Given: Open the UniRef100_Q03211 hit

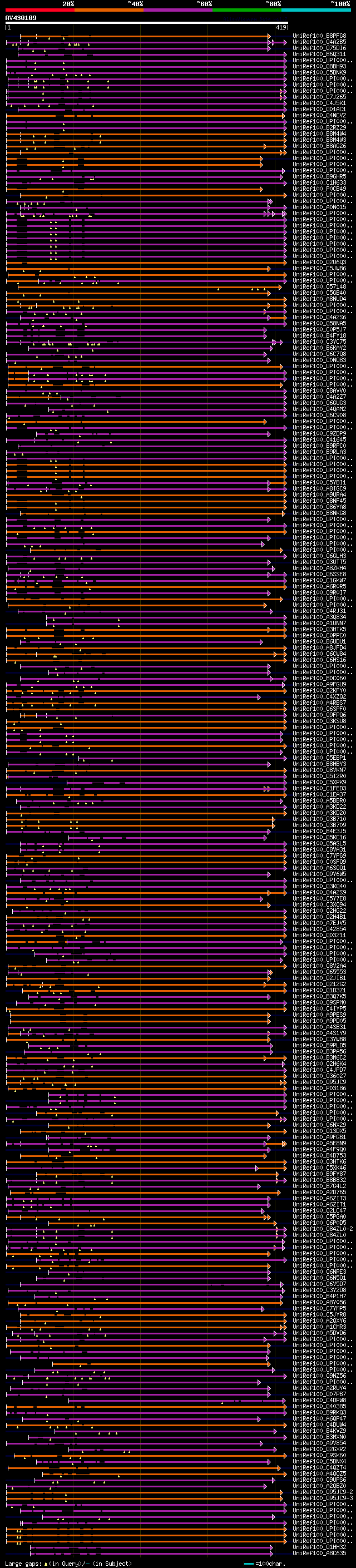Looking at the screenshot, I should tap(319, 935).
